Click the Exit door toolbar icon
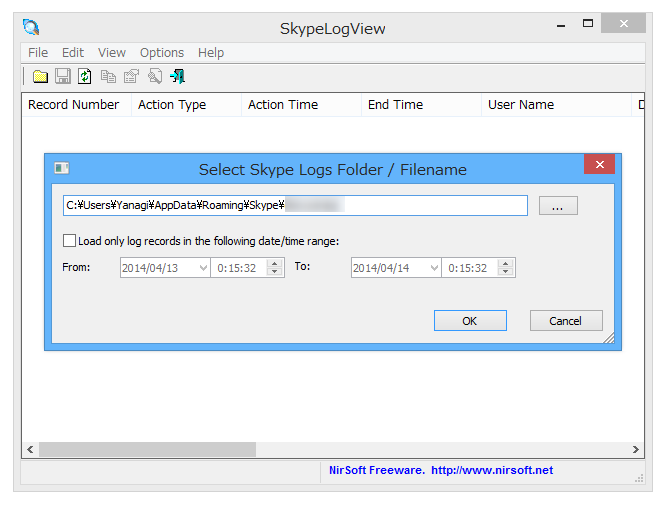This screenshot has width=670, height=511. [178, 77]
